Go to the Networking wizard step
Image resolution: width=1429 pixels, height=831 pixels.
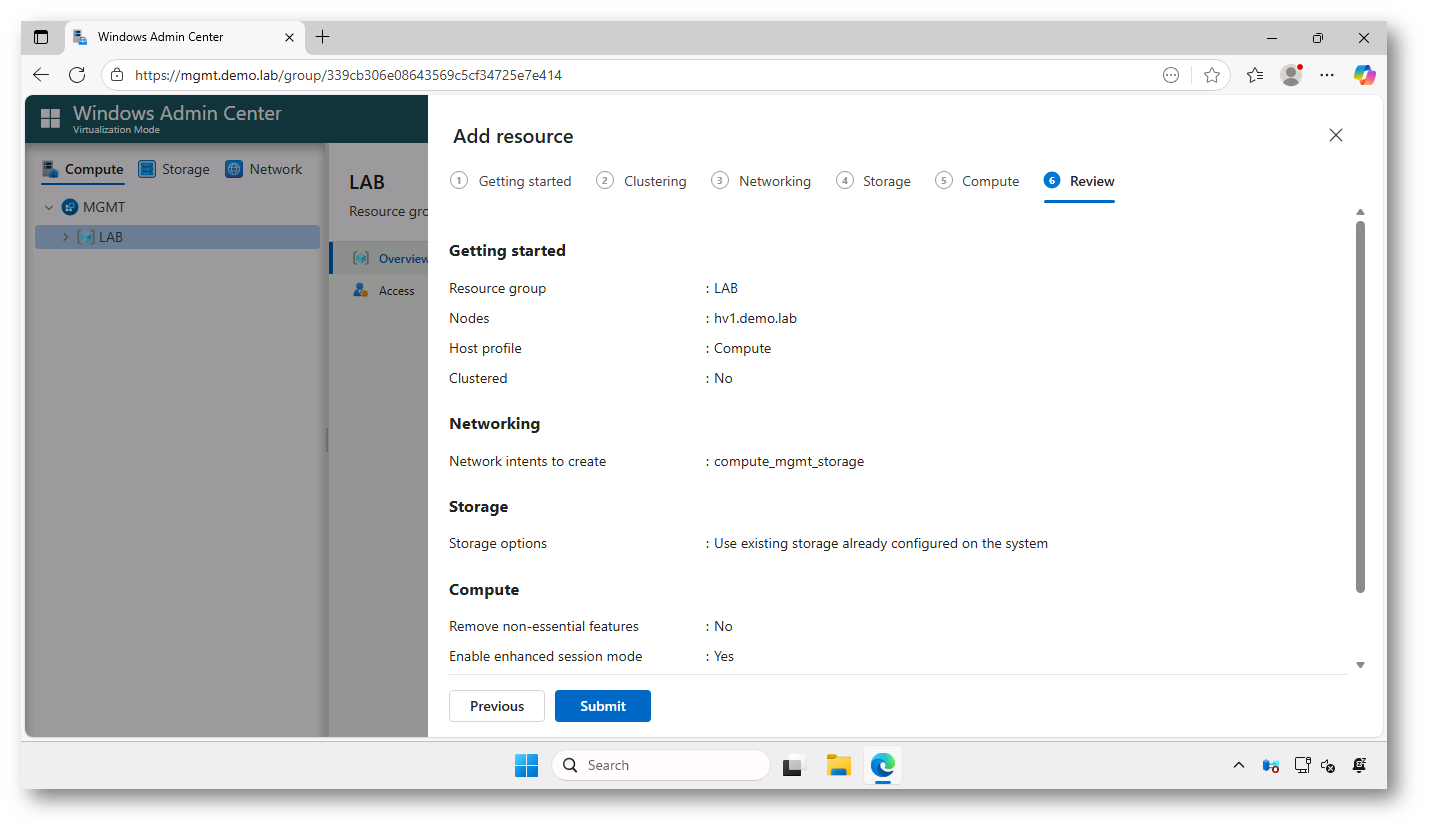pos(761,181)
